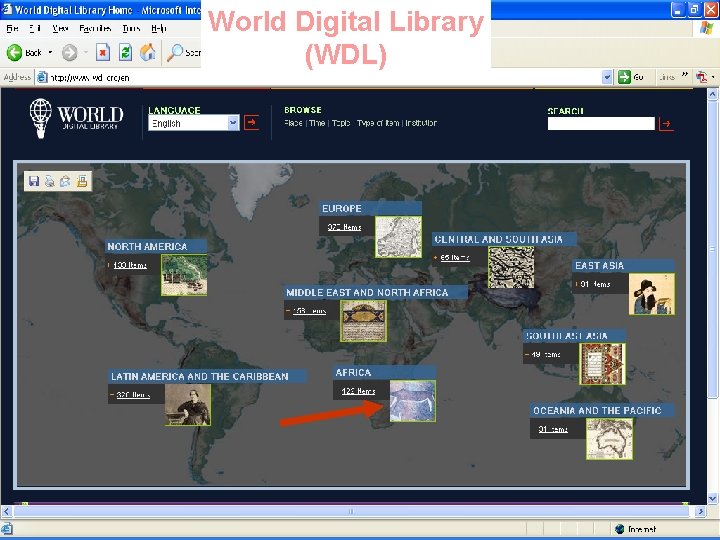Screen dimensions: 720x540
Task: Click the browser Back button
Action: point(24,52)
